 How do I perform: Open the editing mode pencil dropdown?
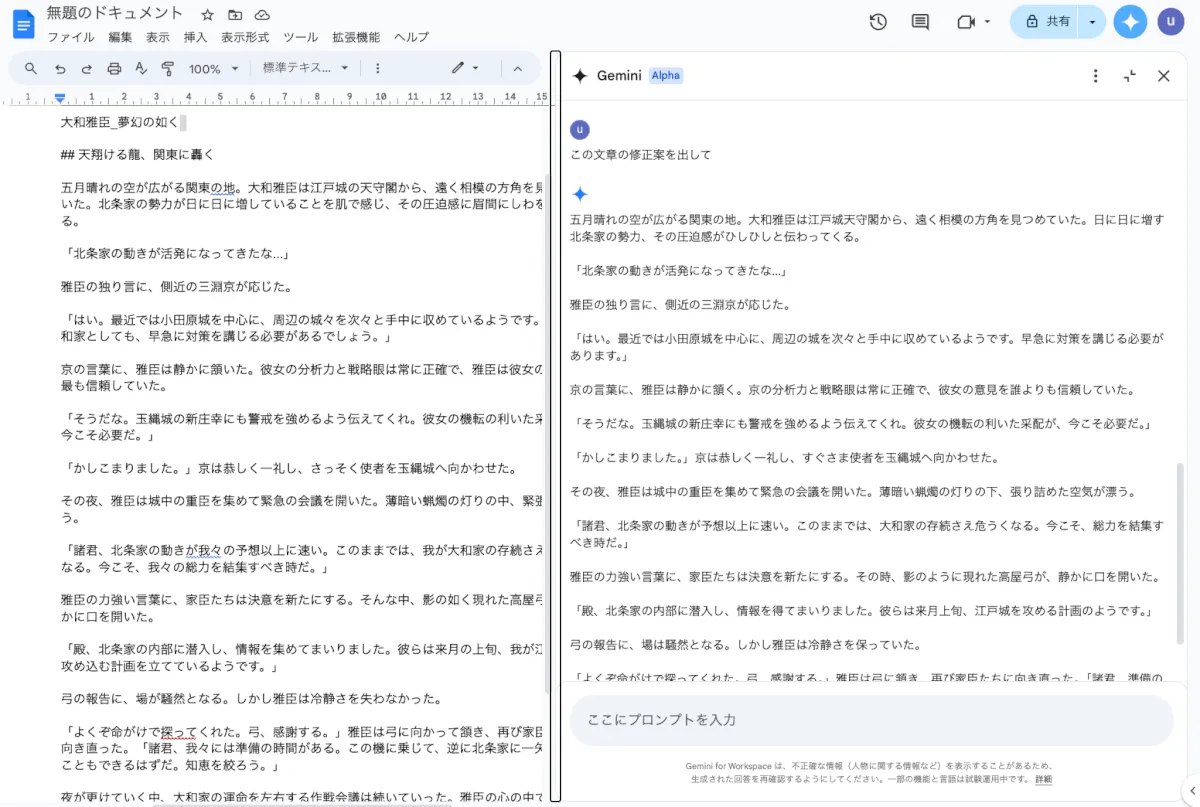pyautogui.click(x=464, y=69)
